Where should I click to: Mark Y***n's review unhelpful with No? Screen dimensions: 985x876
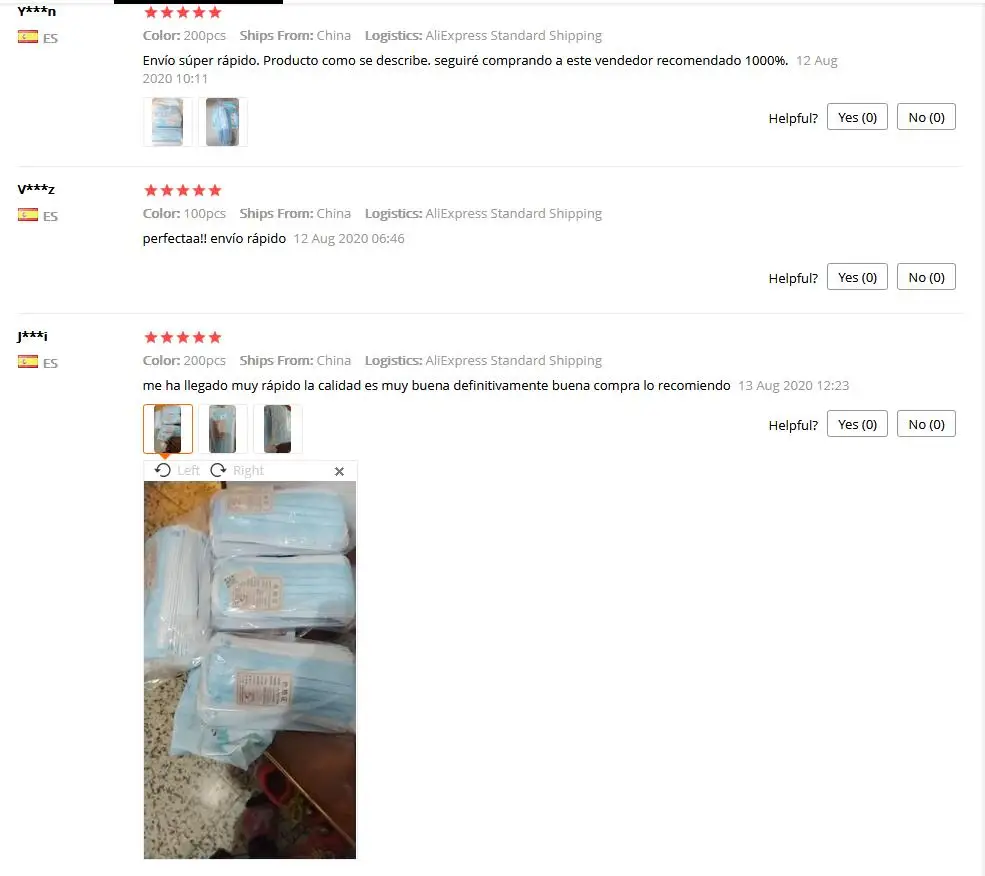[926, 117]
